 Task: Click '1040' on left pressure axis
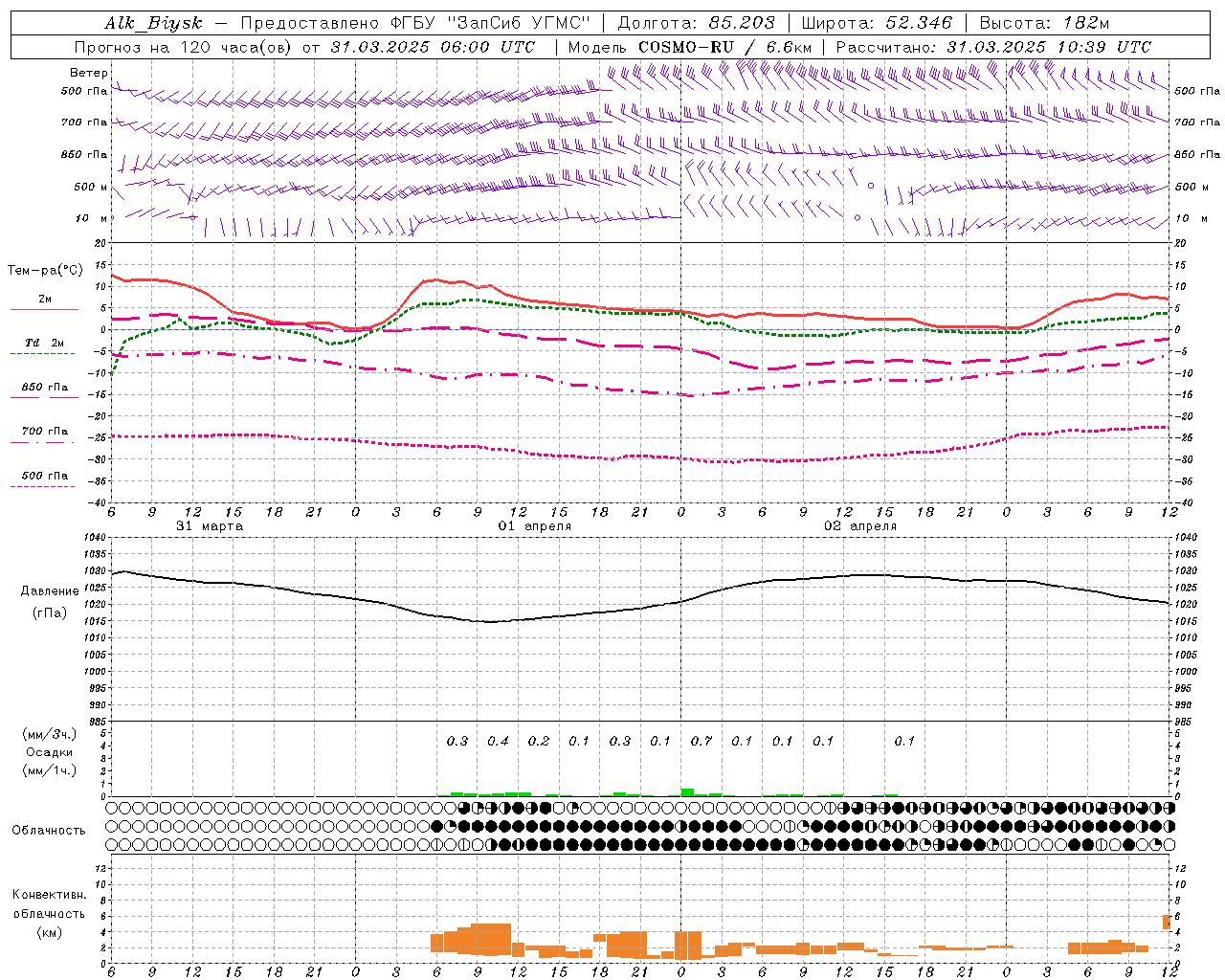pyautogui.click(x=94, y=538)
